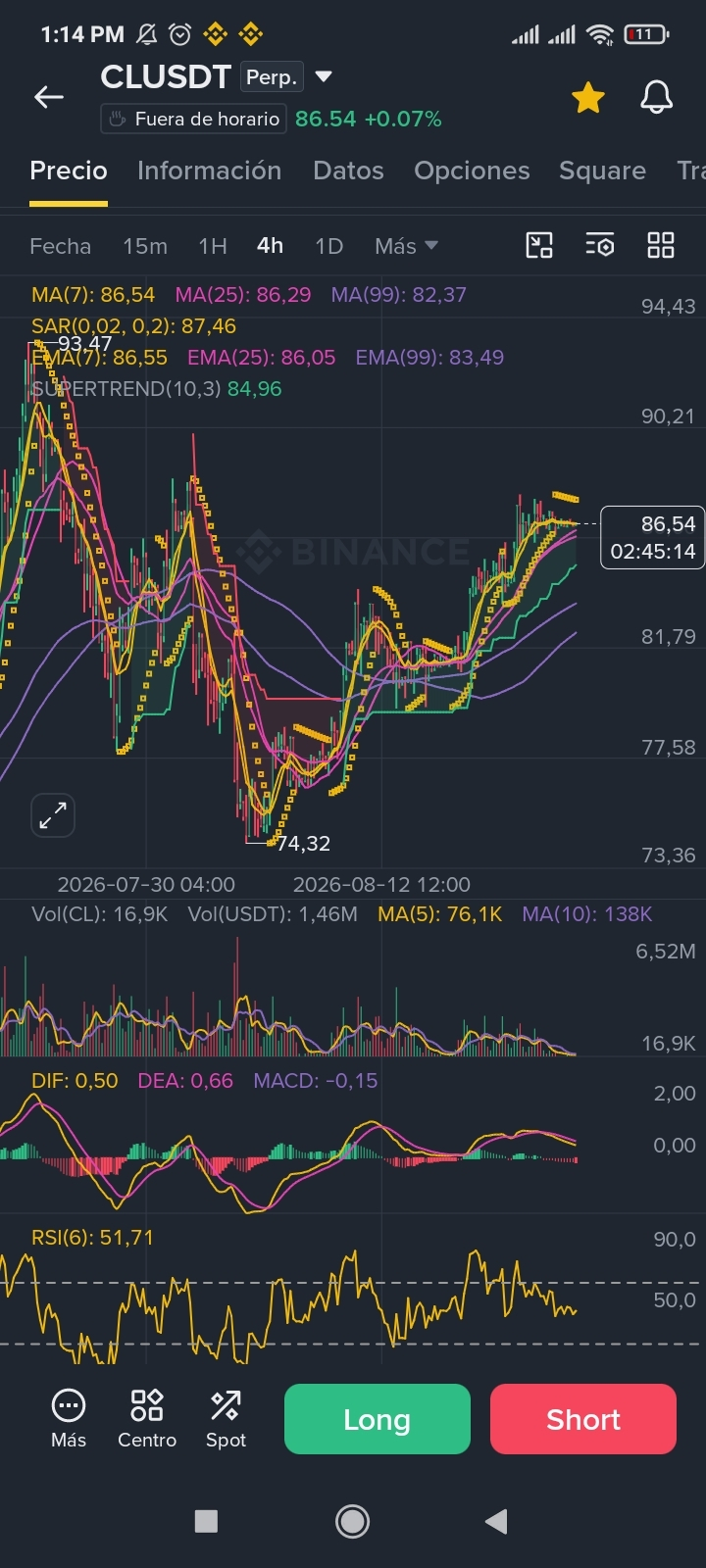Image resolution: width=706 pixels, height=1568 pixels.
Task: Go back using the left arrow
Action: click(x=49, y=96)
